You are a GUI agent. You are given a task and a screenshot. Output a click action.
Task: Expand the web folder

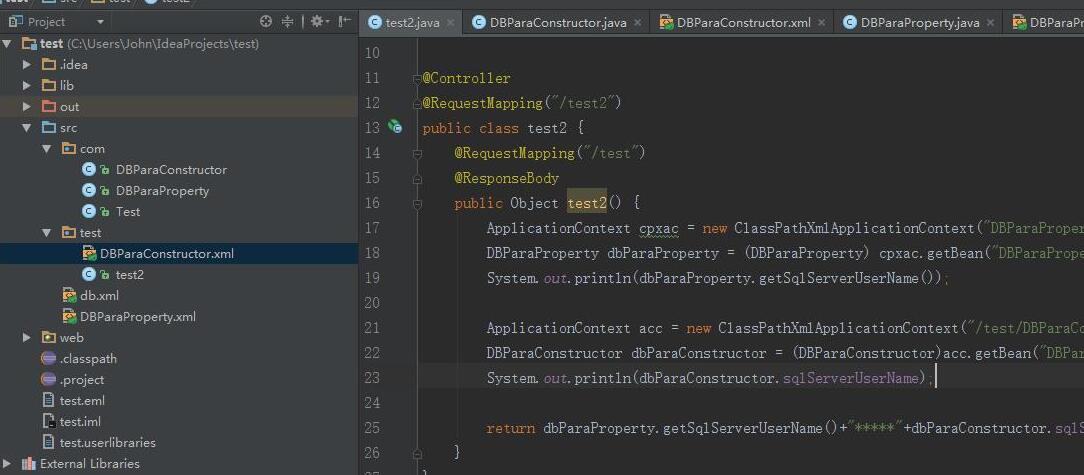point(27,337)
